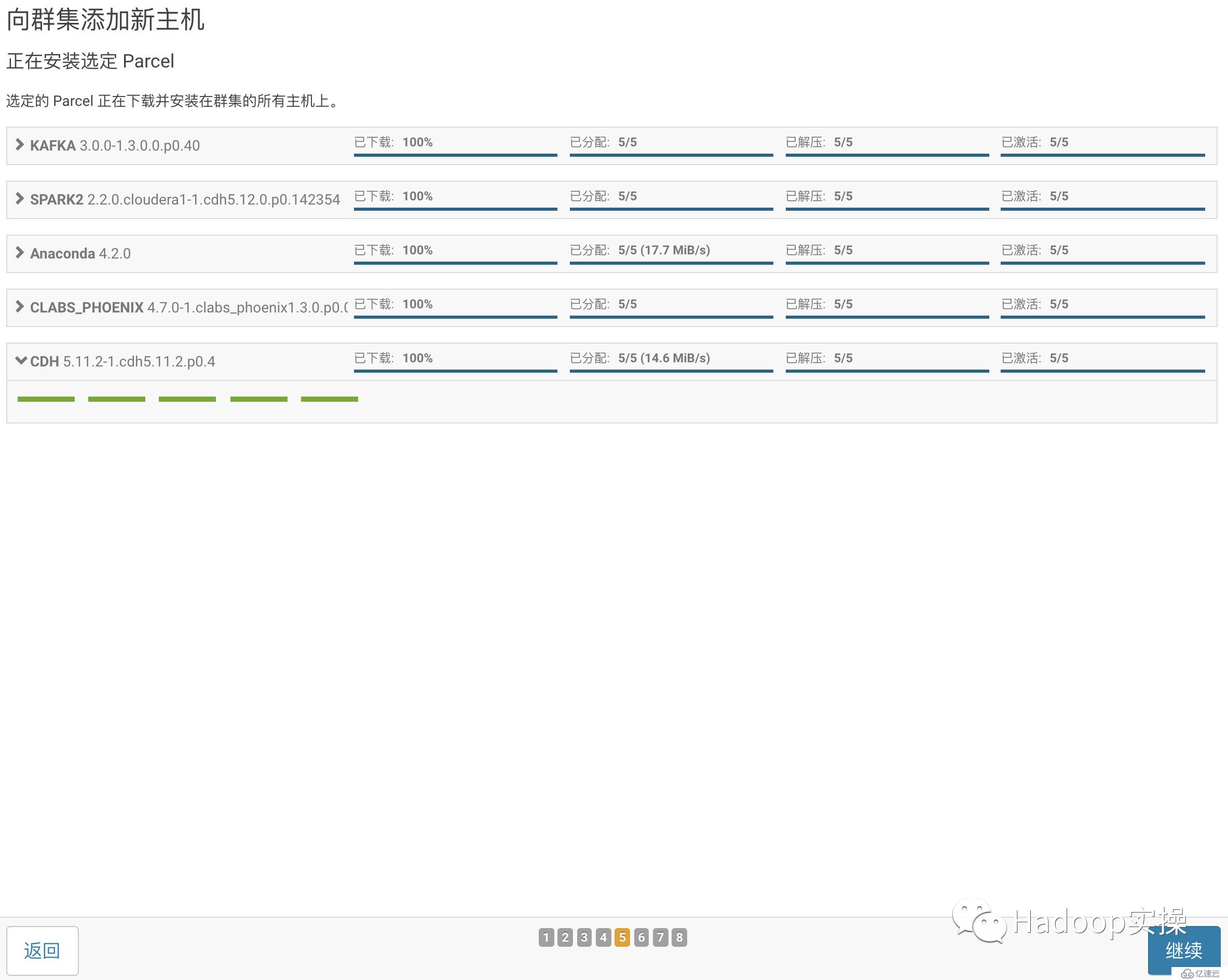
Task: Click SPARK2 已激活 5/5 label
Action: pyautogui.click(x=1034, y=196)
